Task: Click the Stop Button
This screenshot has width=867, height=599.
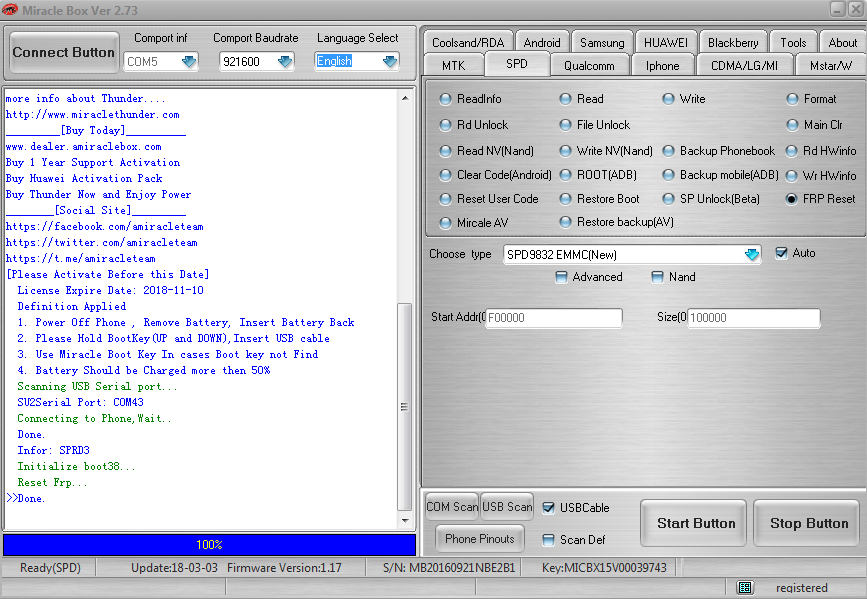Action: [x=809, y=523]
